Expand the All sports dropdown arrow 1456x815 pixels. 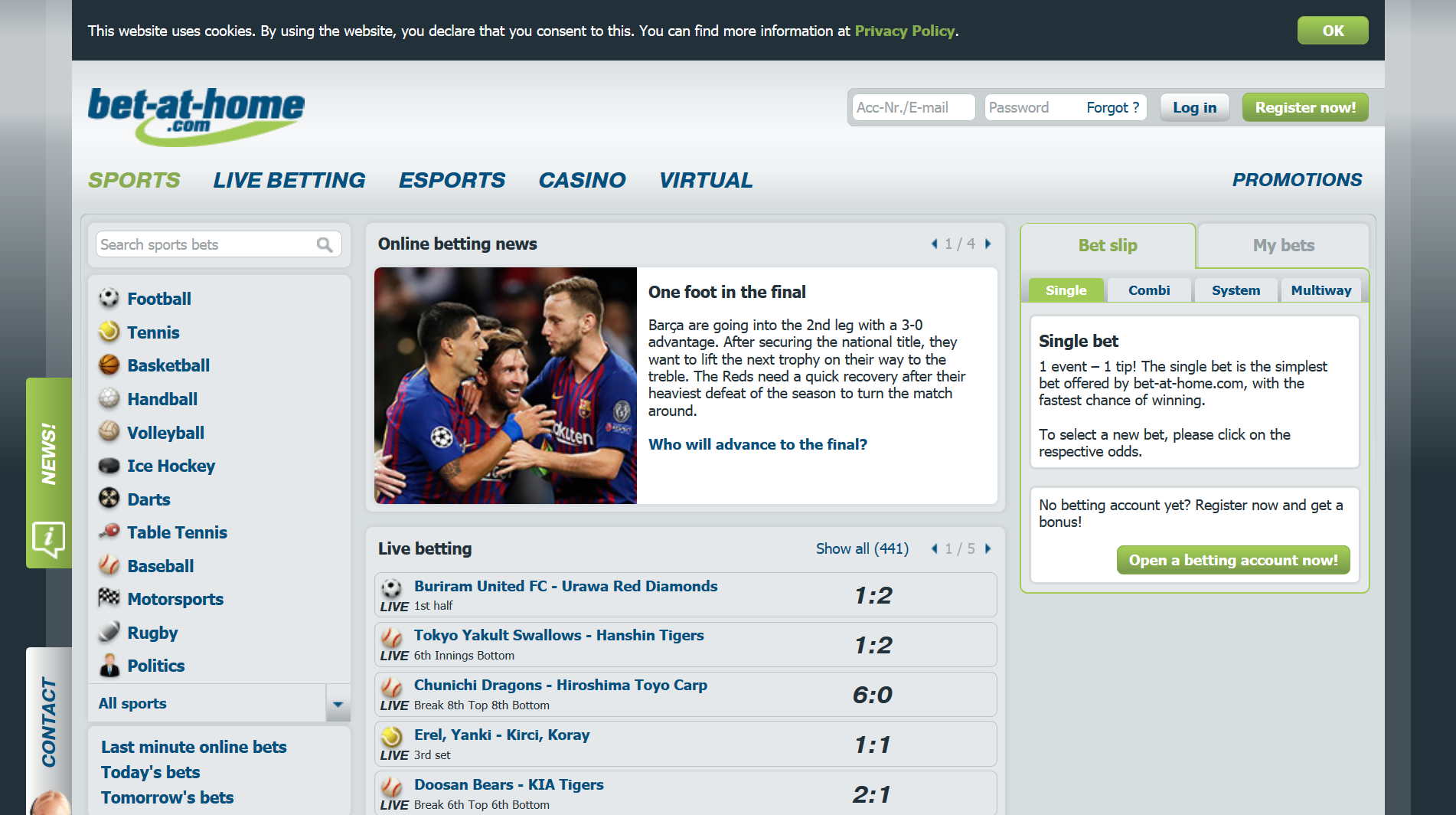[x=338, y=704]
